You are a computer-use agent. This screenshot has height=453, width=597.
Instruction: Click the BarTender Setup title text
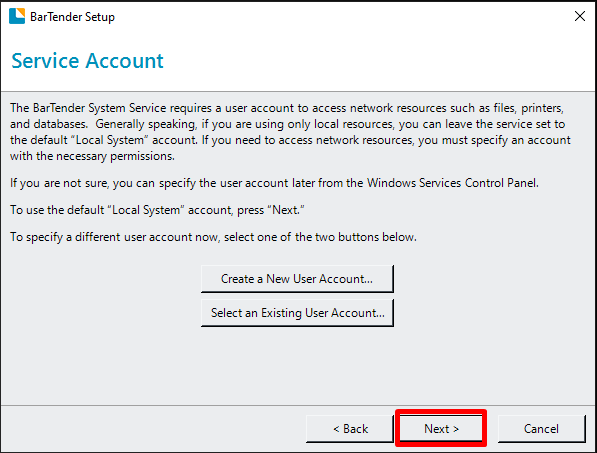click(72, 17)
